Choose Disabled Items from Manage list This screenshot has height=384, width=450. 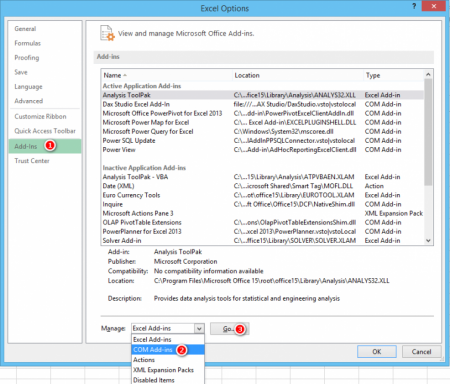click(168, 380)
